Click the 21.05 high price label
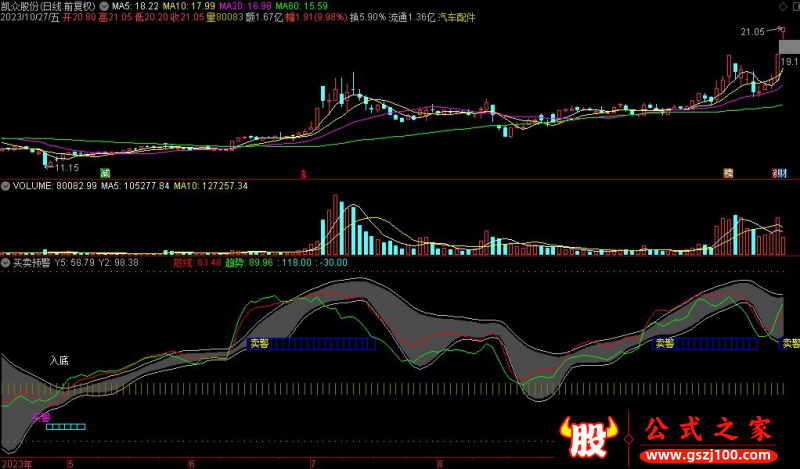 coord(752,33)
